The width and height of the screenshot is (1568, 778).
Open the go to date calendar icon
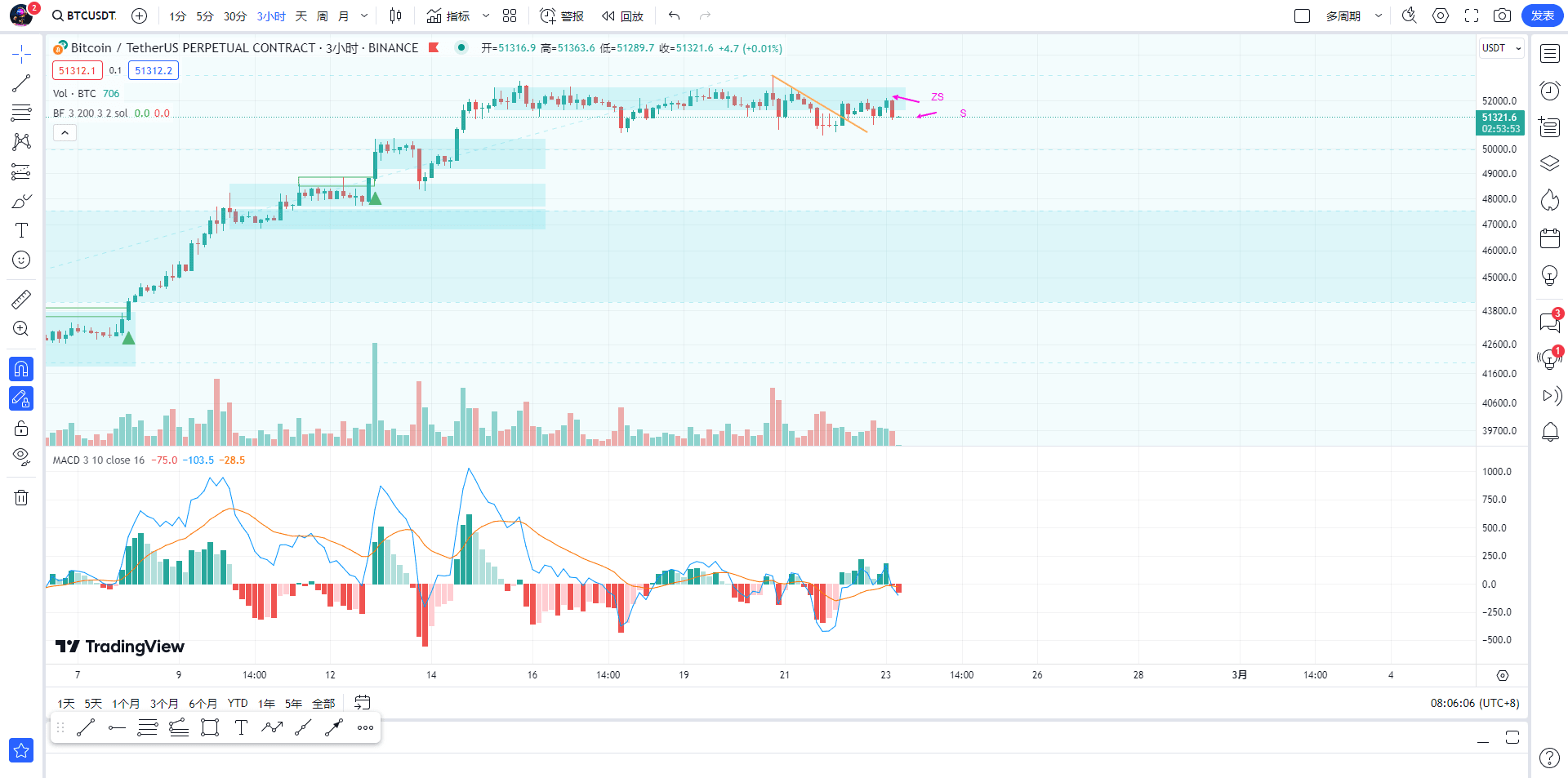click(363, 702)
